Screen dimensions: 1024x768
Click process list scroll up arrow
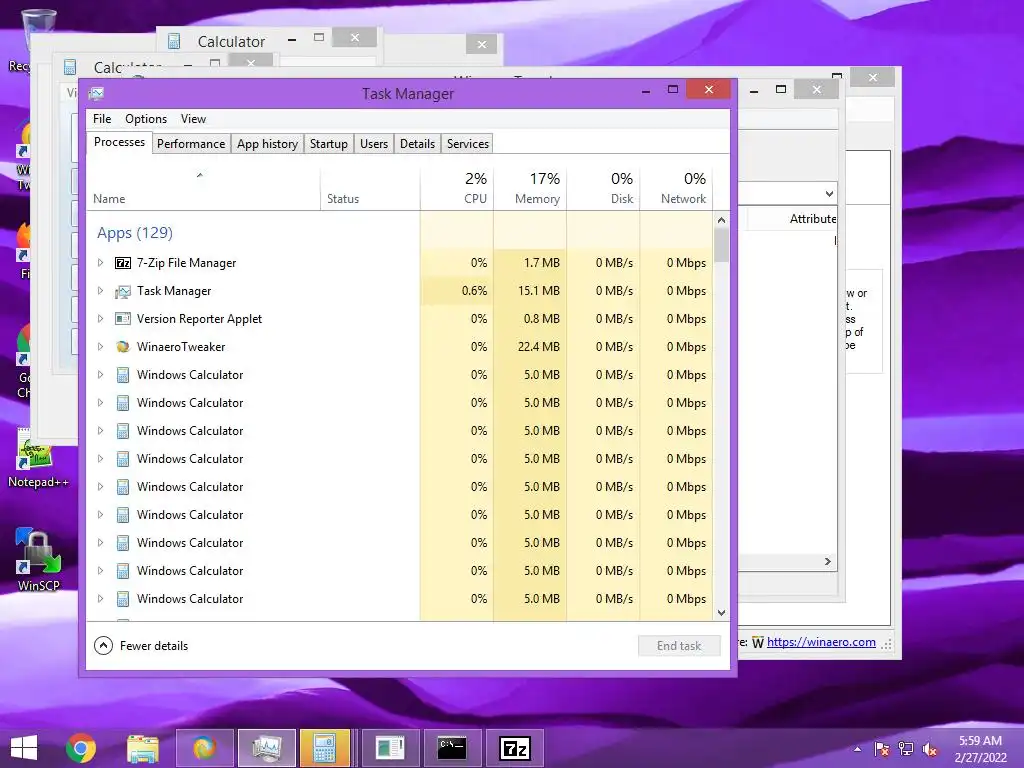coord(721,220)
